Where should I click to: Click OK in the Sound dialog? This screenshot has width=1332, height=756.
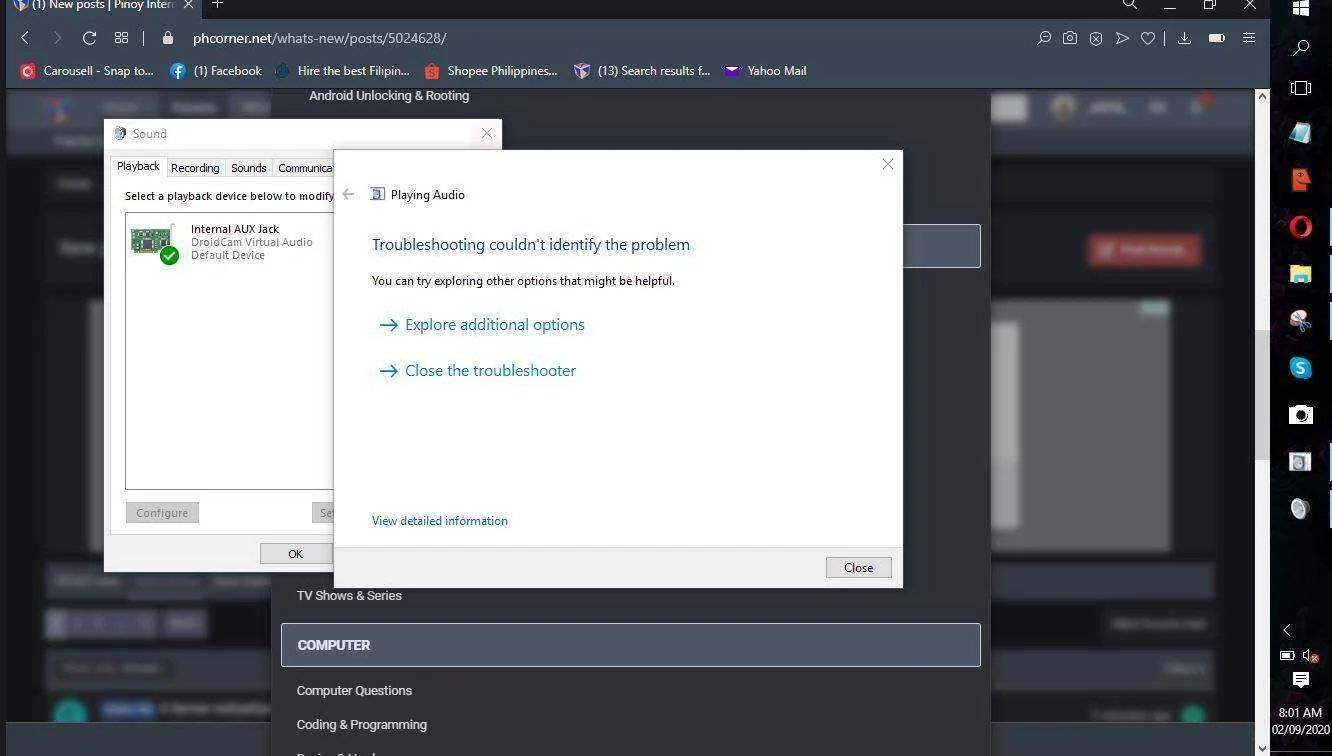296,554
